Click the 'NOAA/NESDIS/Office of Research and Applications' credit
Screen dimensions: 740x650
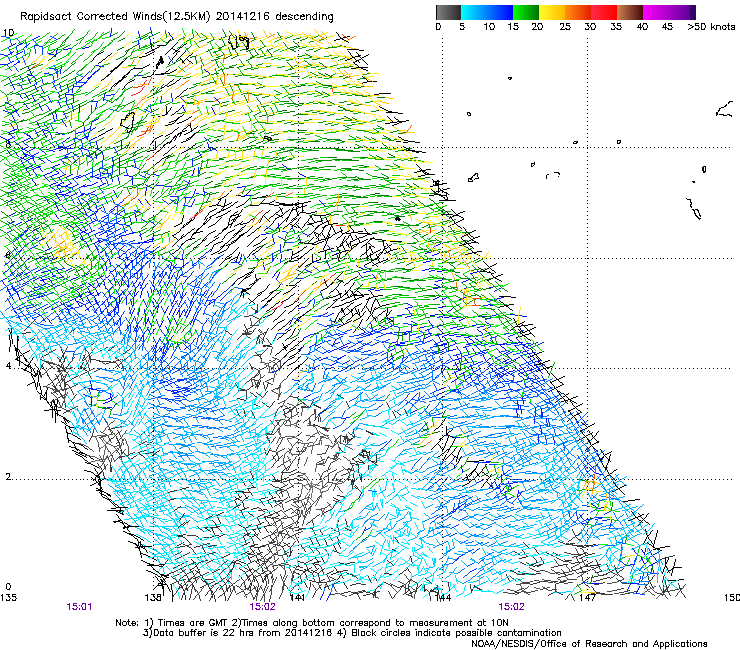(589, 644)
